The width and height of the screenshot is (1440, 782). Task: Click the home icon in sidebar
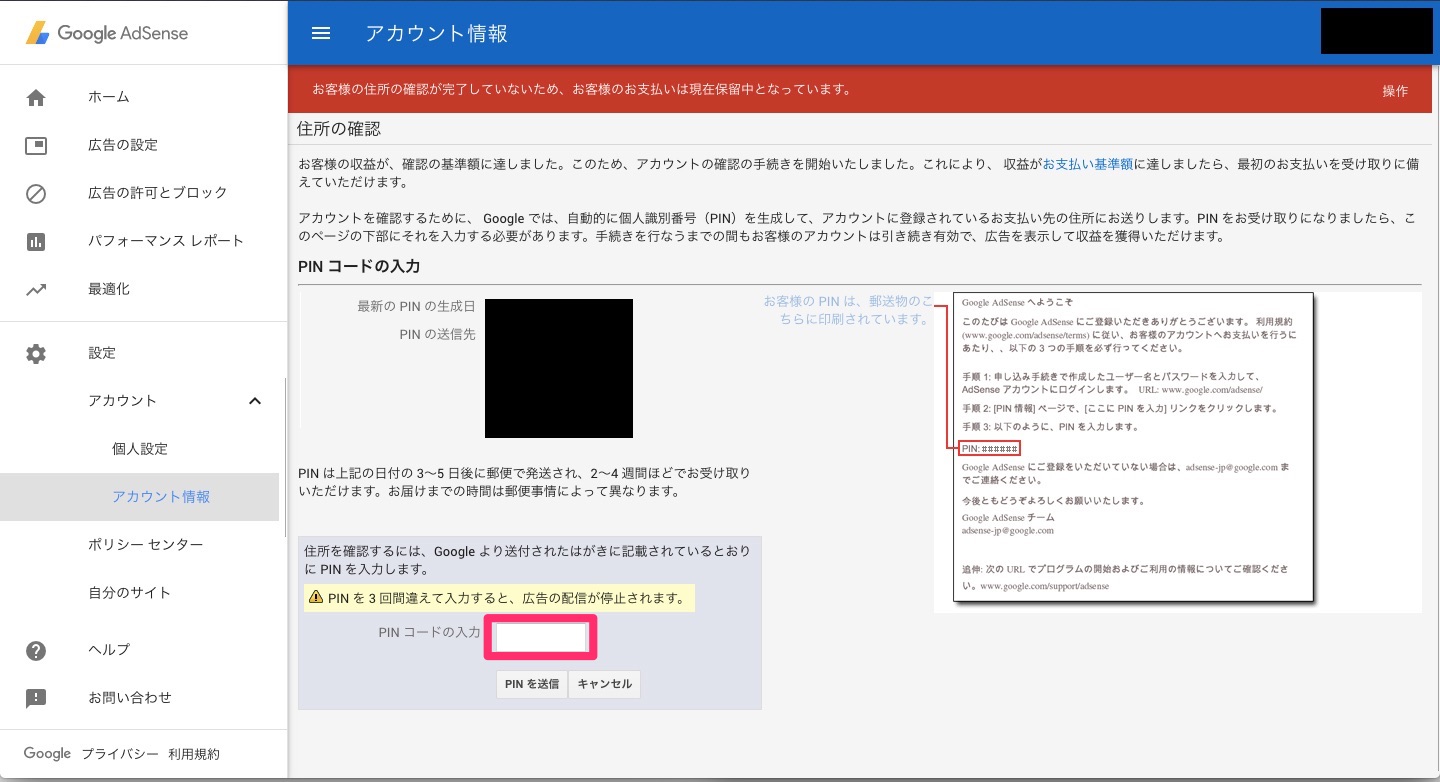[x=36, y=97]
